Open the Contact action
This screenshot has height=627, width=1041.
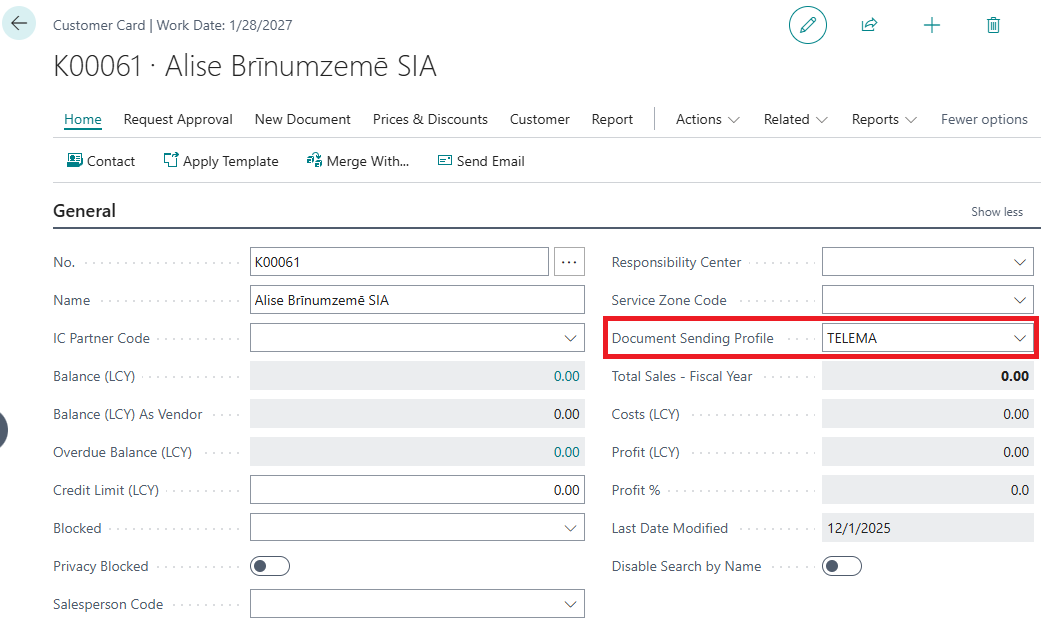[x=100, y=161]
